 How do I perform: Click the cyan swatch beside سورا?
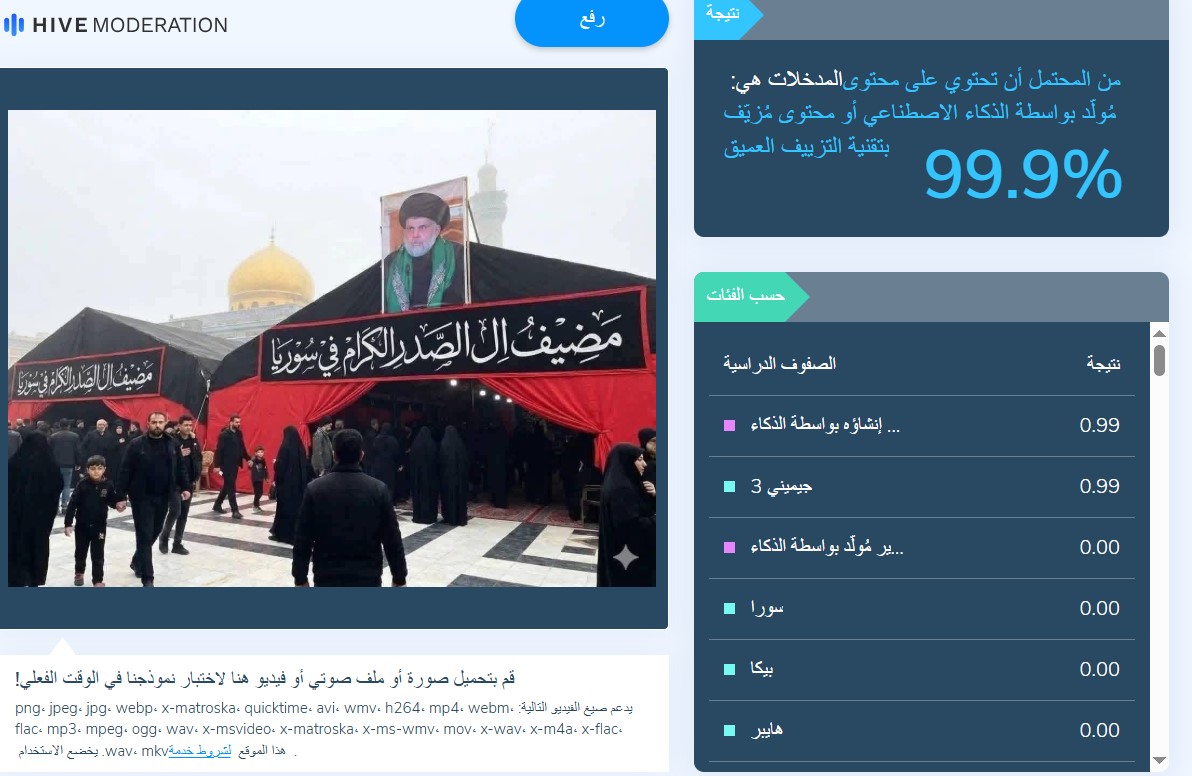point(730,608)
